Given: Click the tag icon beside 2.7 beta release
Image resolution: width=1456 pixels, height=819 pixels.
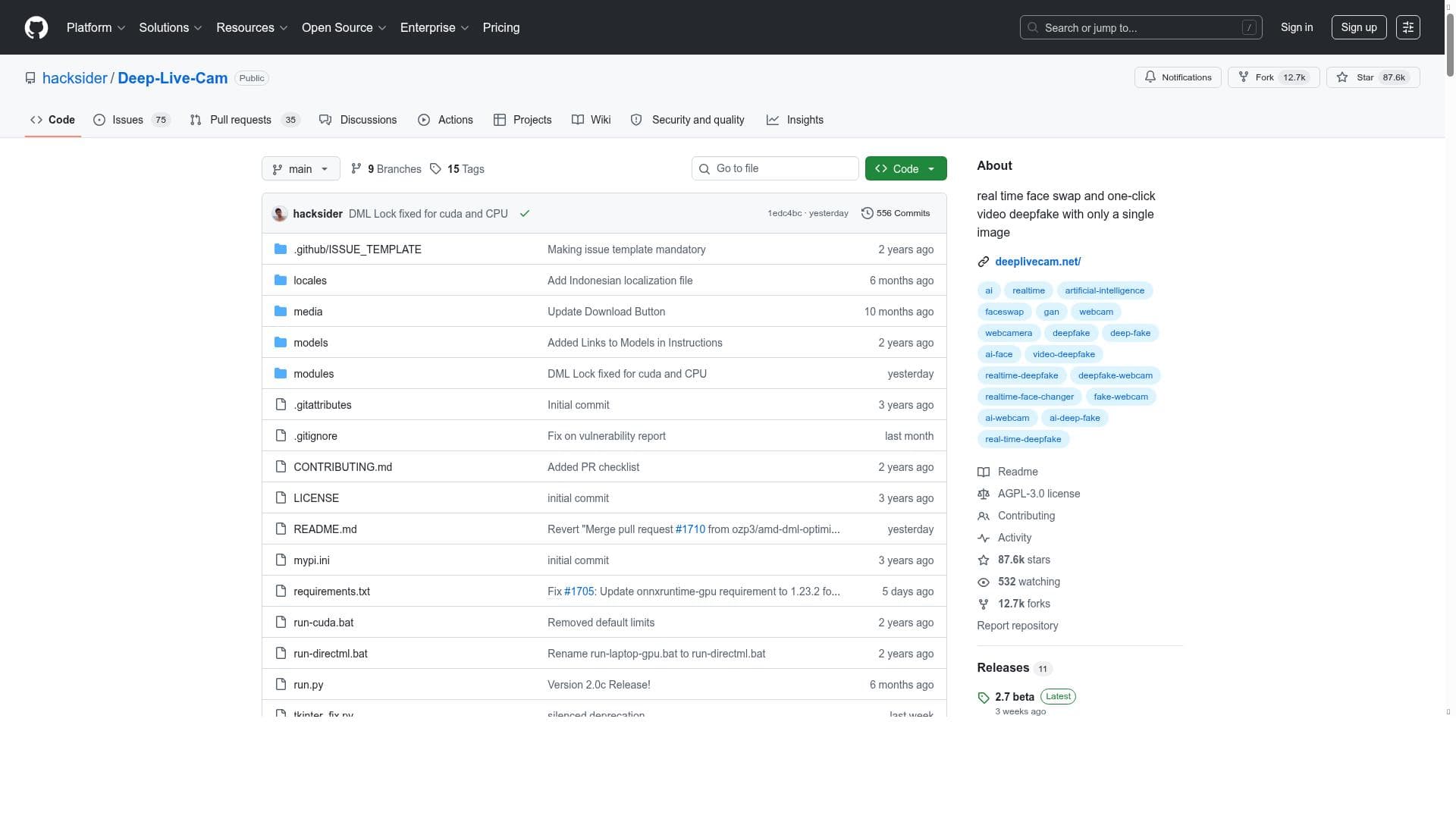Looking at the screenshot, I should (x=984, y=698).
